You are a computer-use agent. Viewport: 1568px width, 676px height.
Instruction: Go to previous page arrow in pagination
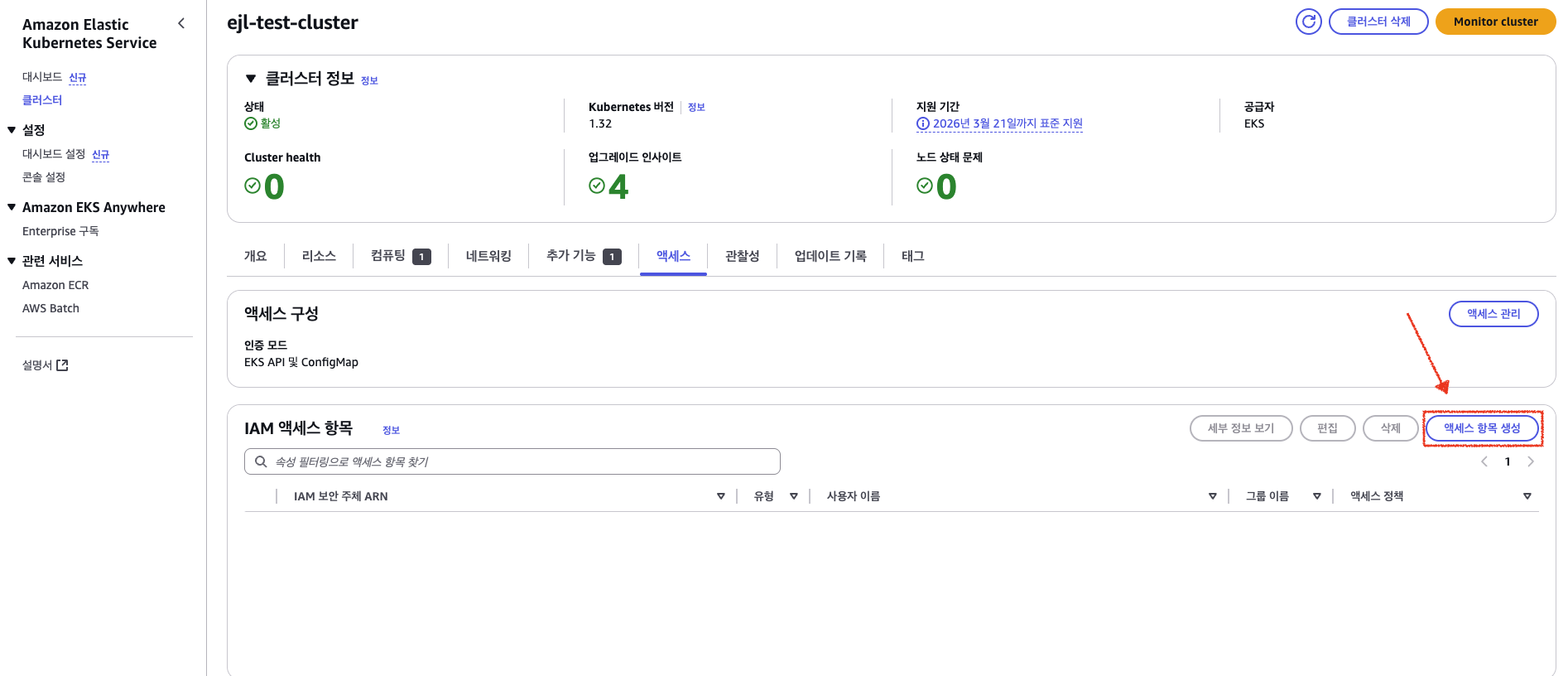click(1484, 461)
